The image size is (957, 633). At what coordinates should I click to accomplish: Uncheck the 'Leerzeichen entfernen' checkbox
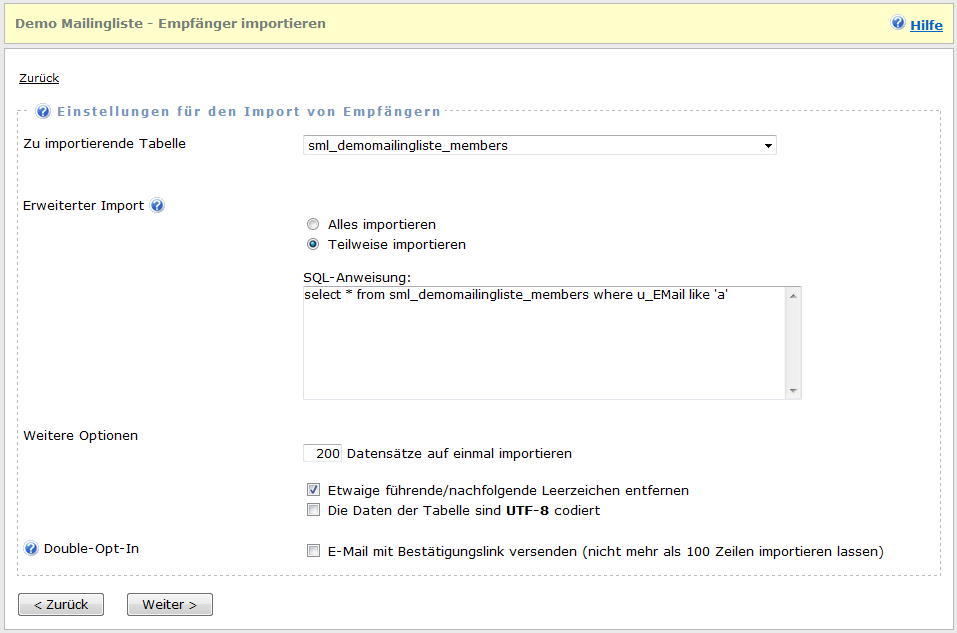coord(313,491)
